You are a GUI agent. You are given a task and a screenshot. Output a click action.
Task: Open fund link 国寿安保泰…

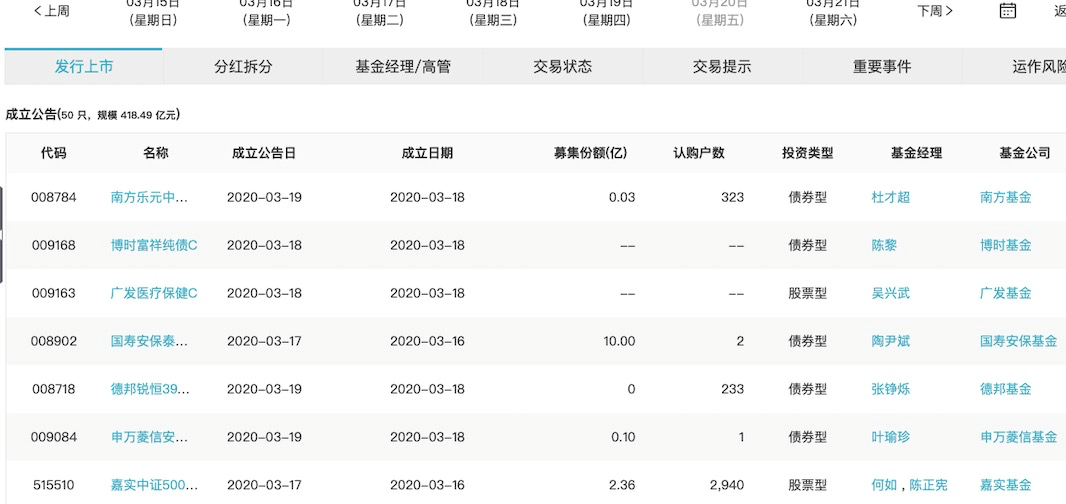pyautogui.click(x=150, y=341)
